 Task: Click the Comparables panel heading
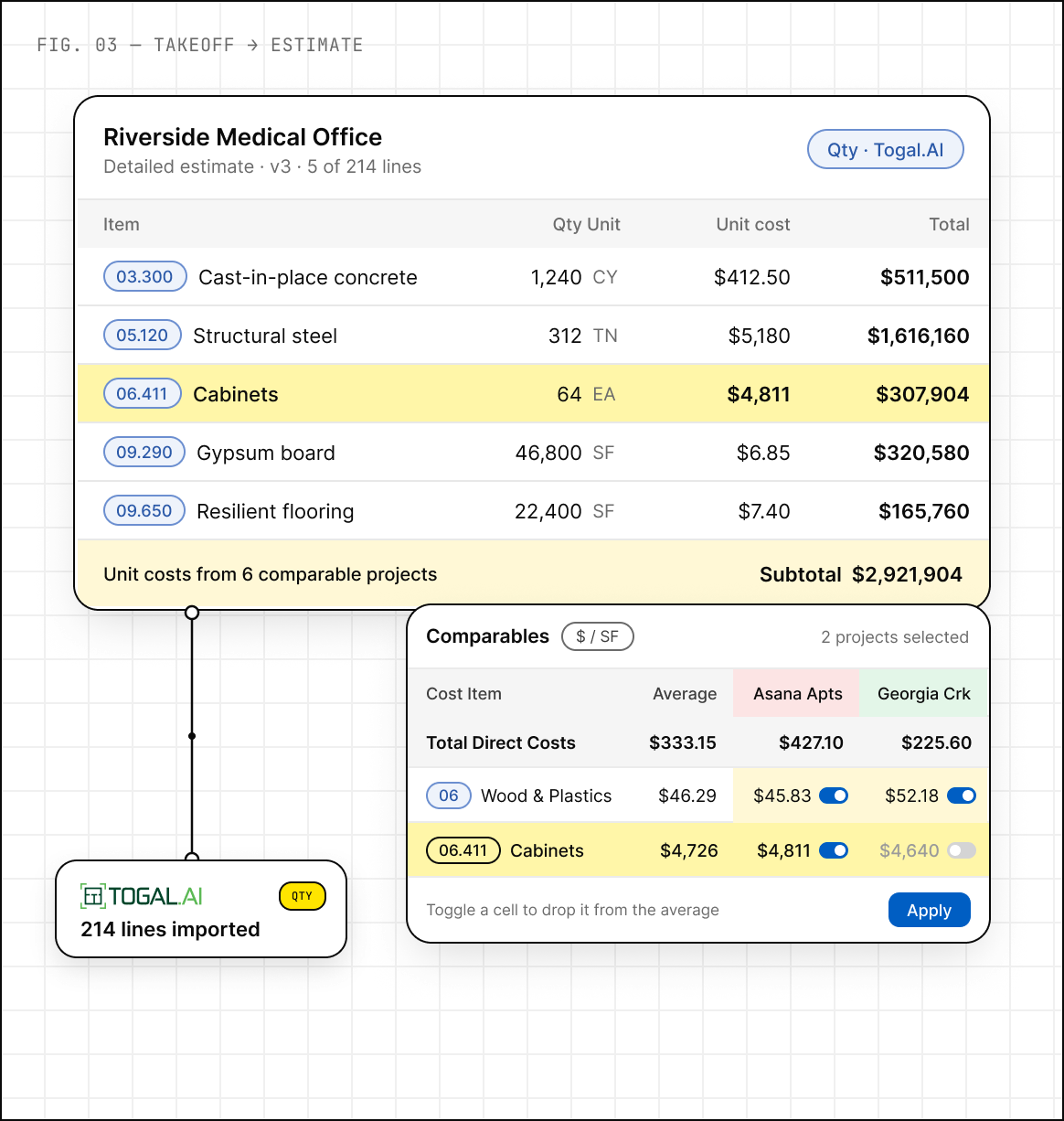click(x=488, y=636)
